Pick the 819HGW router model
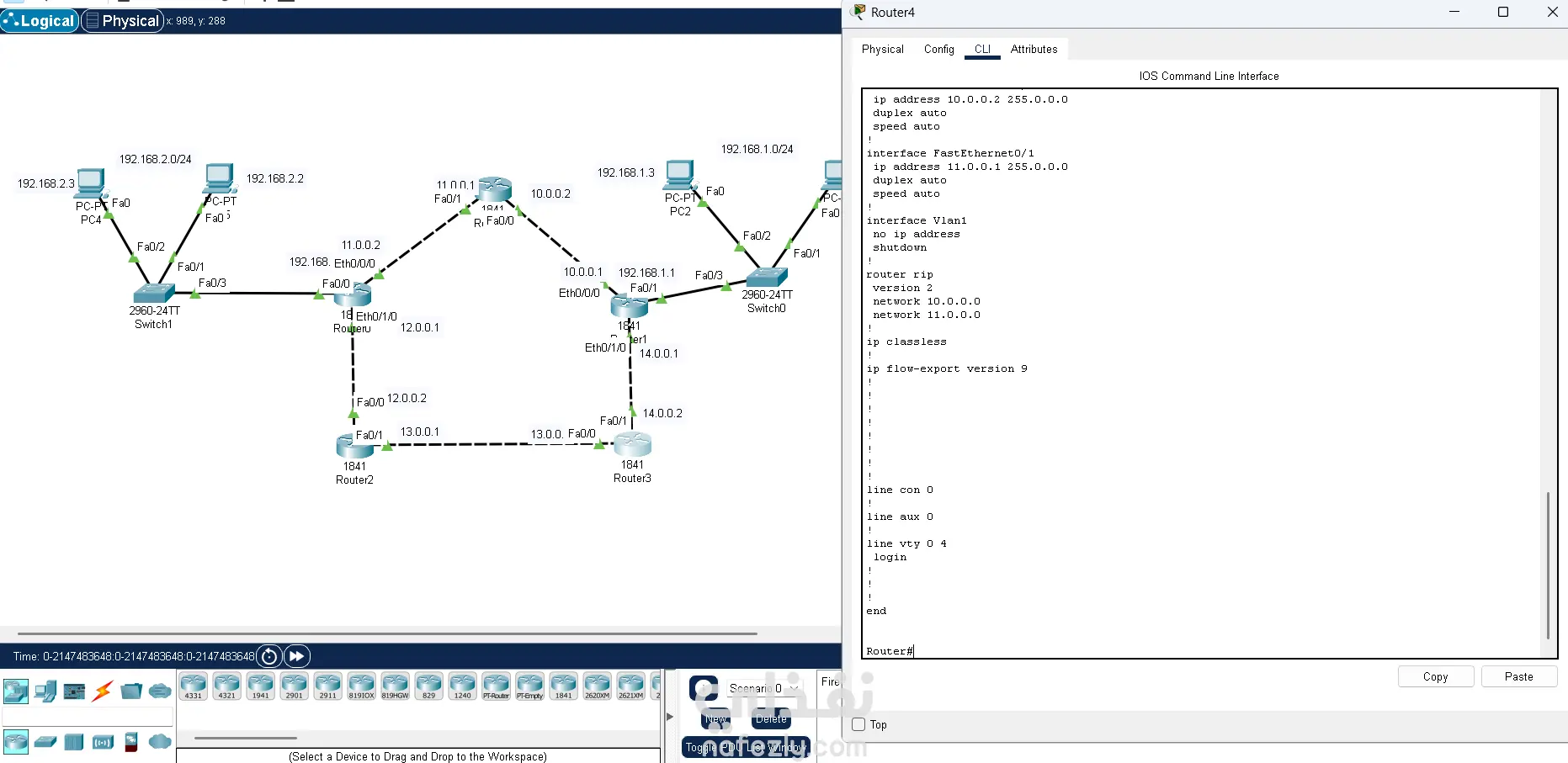This screenshot has width=1568, height=763. tap(396, 686)
